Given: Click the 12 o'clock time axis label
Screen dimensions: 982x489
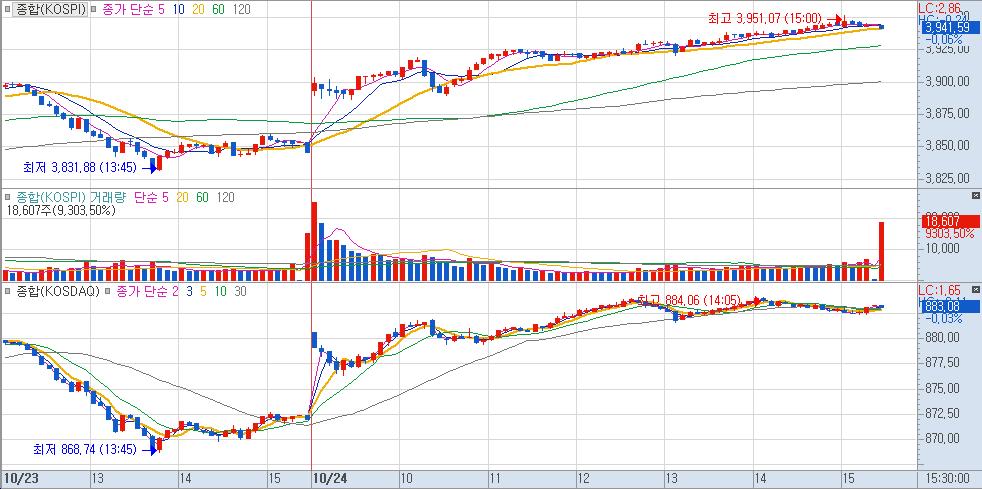Looking at the screenshot, I should coord(584,478).
